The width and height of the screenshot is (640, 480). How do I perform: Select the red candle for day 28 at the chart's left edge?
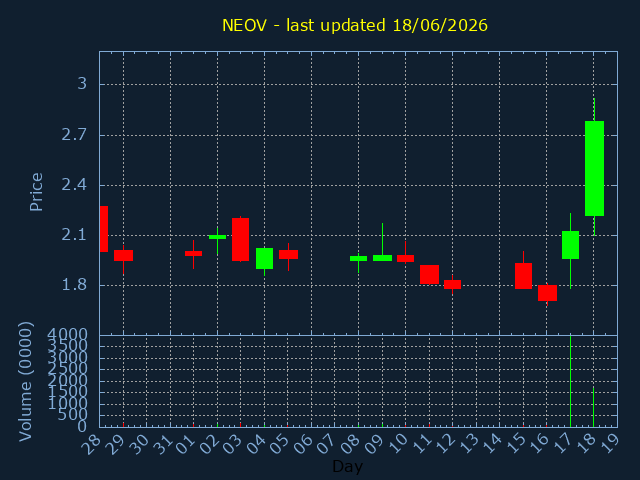point(104,229)
